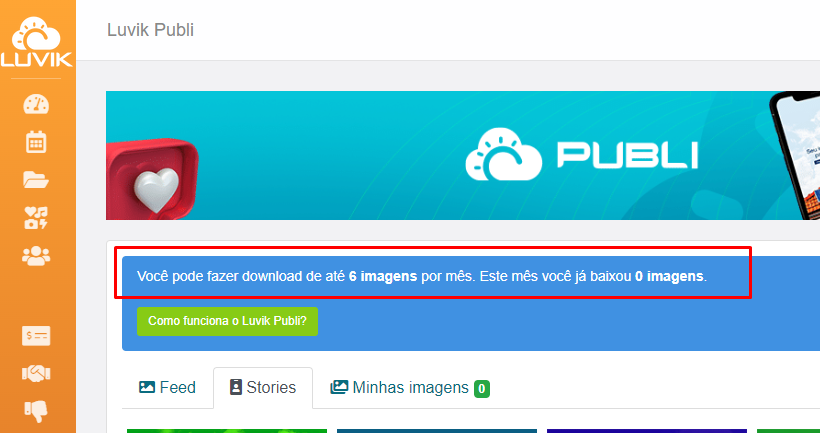Open the Minhas imagens tab
This screenshot has width=820, height=433.
409,388
